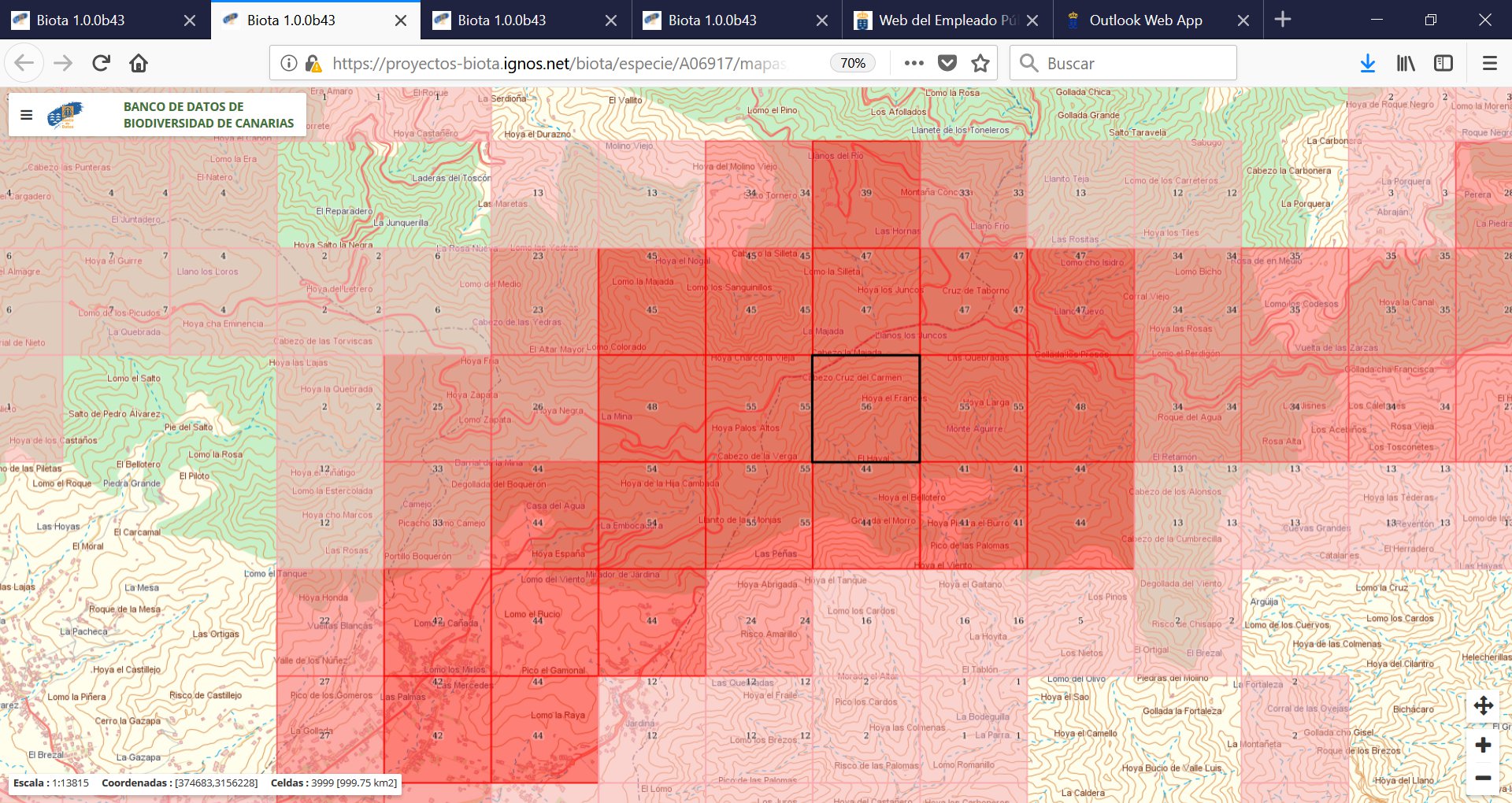Close the Web del Empleado tab
1512x803 pixels.
click(x=1033, y=20)
